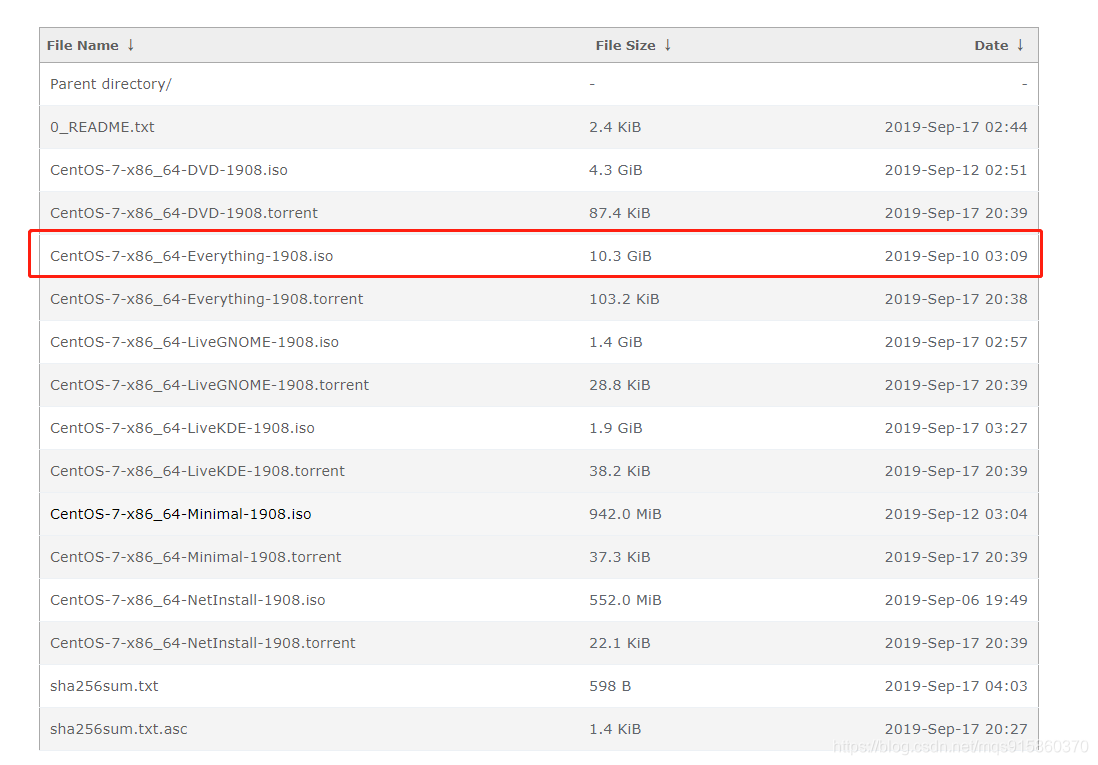Image resolution: width=1098 pixels, height=765 pixels.
Task: Download CentOS-7-x86_64-Everything-1908.iso
Action: pyautogui.click(x=191, y=256)
